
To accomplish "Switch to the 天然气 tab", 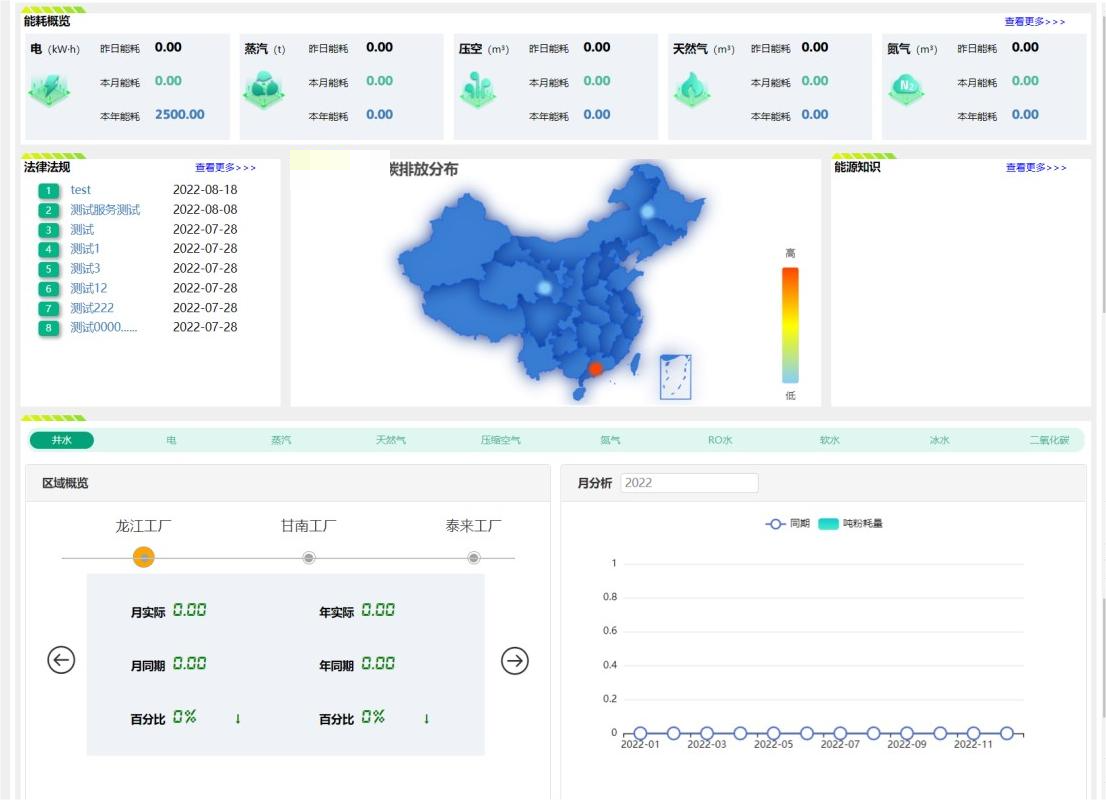I will point(391,440).
